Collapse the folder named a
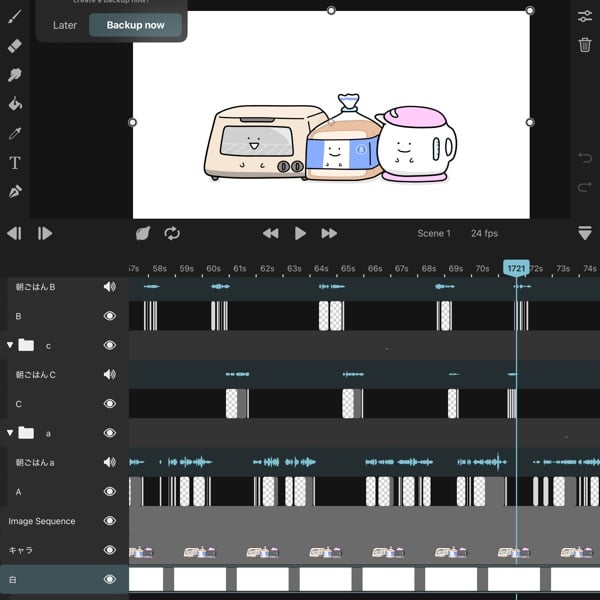The width and height of the screenshot is (600, 600). click(x=11, y=433)
